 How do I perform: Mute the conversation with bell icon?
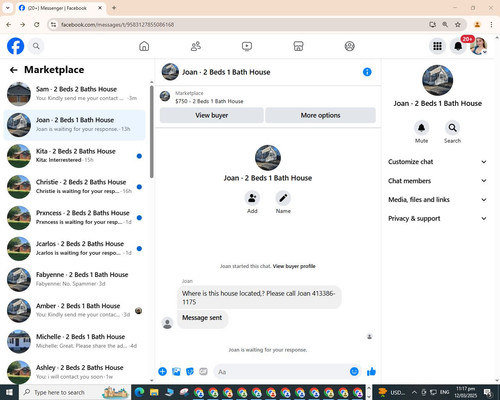coord(421,128)
